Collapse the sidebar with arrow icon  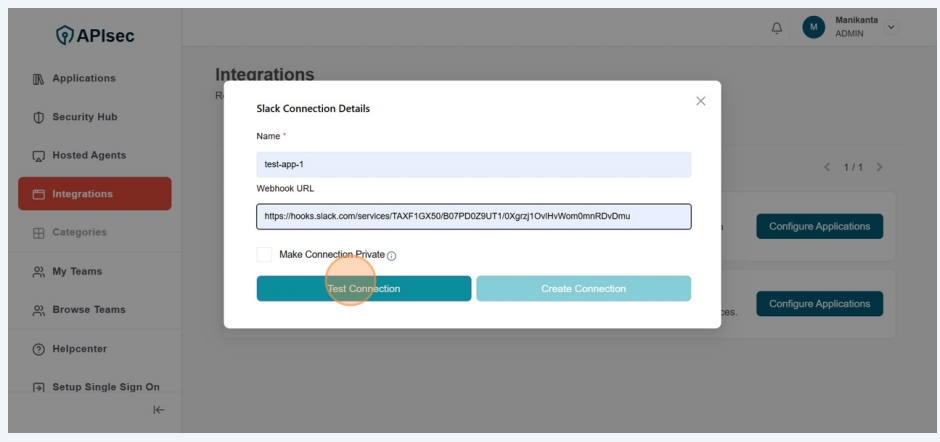click(x=158, y=409)
